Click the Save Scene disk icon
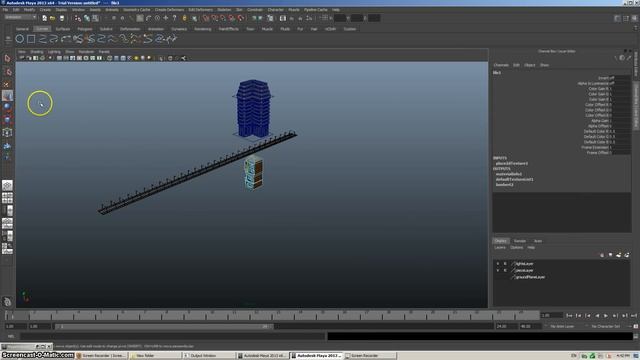 (62, 18)
